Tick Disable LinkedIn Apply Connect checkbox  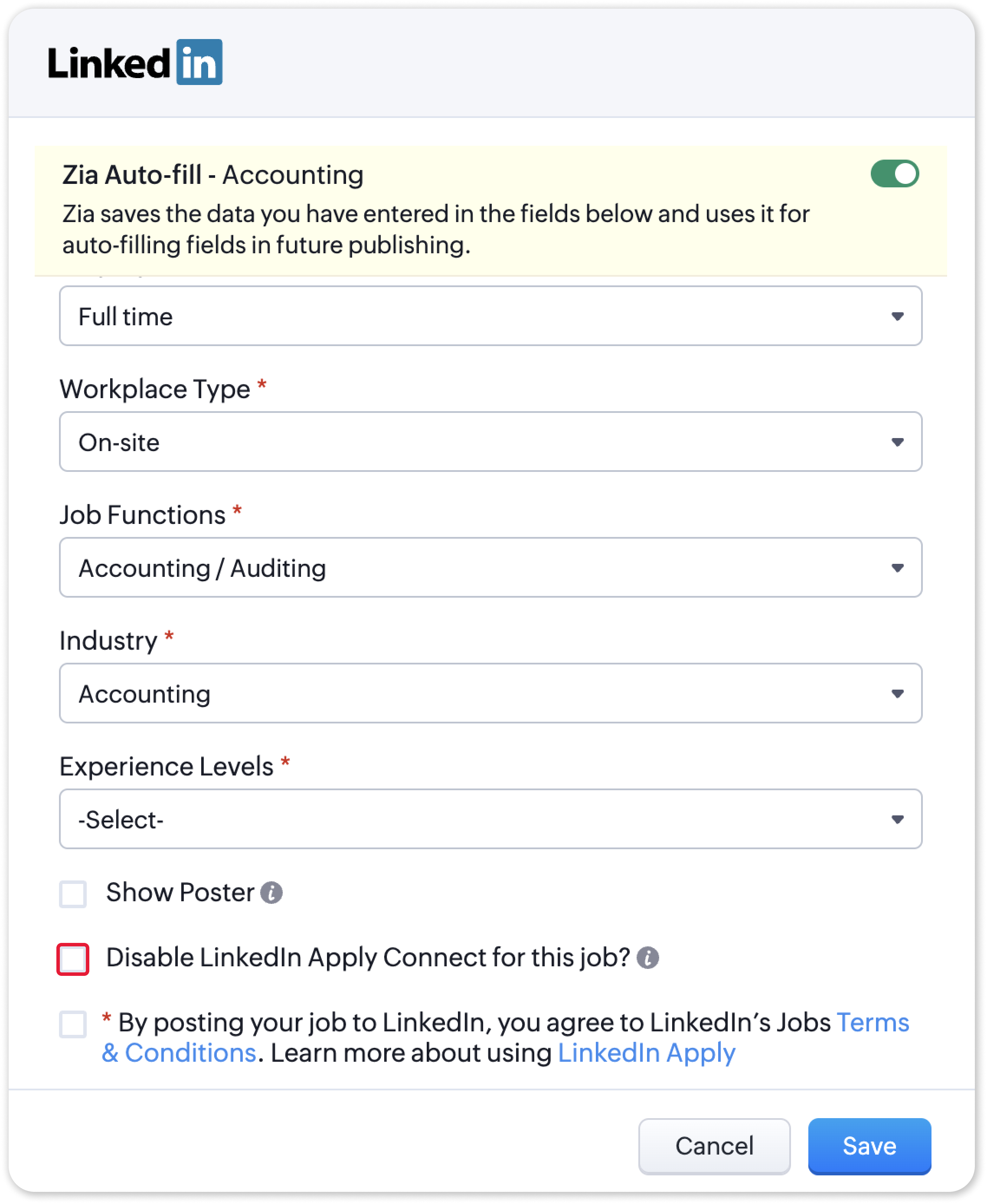pyautogui.click(x=73, y=959)
